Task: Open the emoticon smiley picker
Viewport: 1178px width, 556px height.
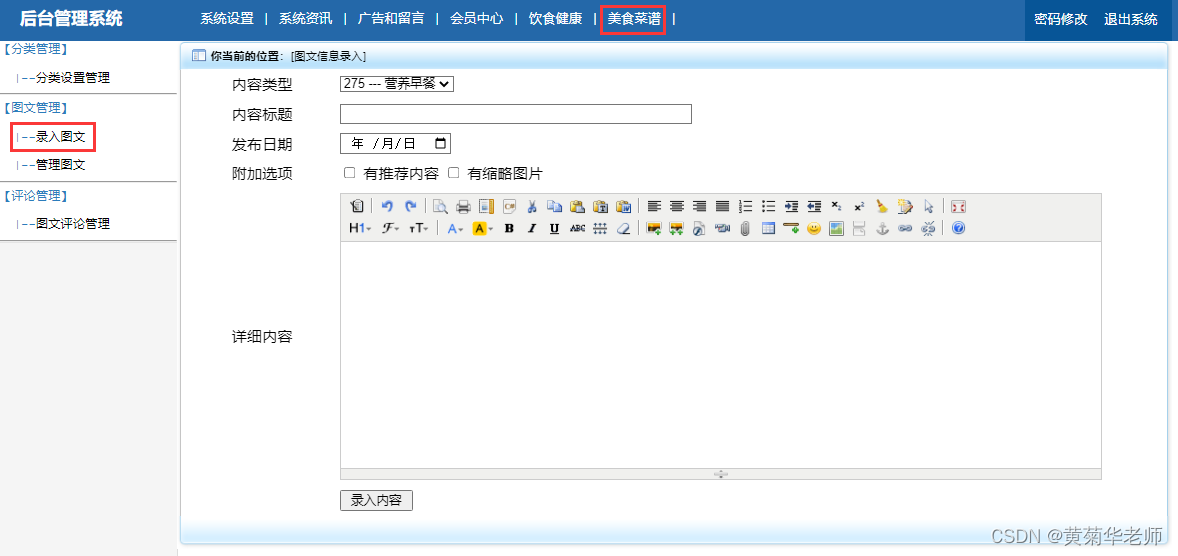Action: [814, 228]
